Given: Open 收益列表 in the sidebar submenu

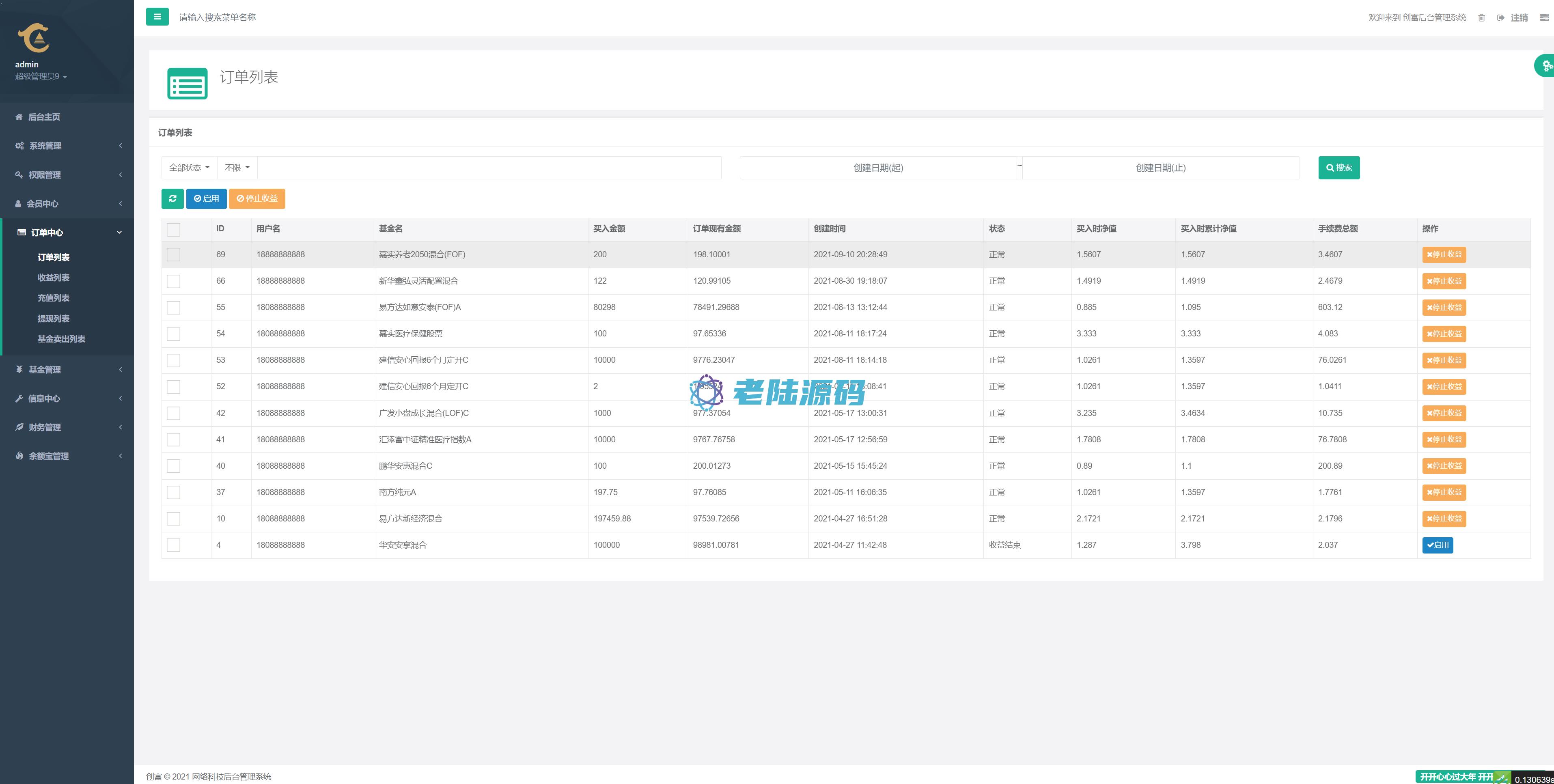Looking at the screenshot, I should click(53, 278).
